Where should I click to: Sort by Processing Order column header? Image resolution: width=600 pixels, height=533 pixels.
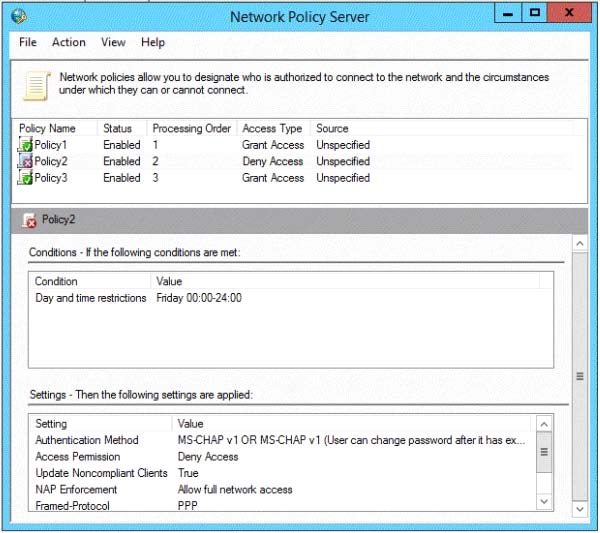coord(192,128)
